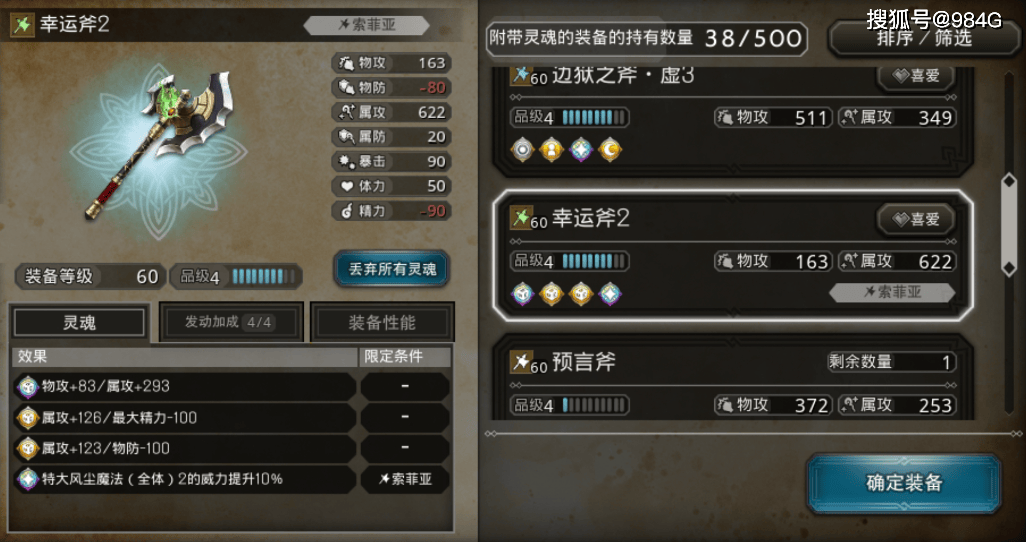Select the 预言斧 equipment card
This screenshot has width=1026, height=542.
coord(732,378)
